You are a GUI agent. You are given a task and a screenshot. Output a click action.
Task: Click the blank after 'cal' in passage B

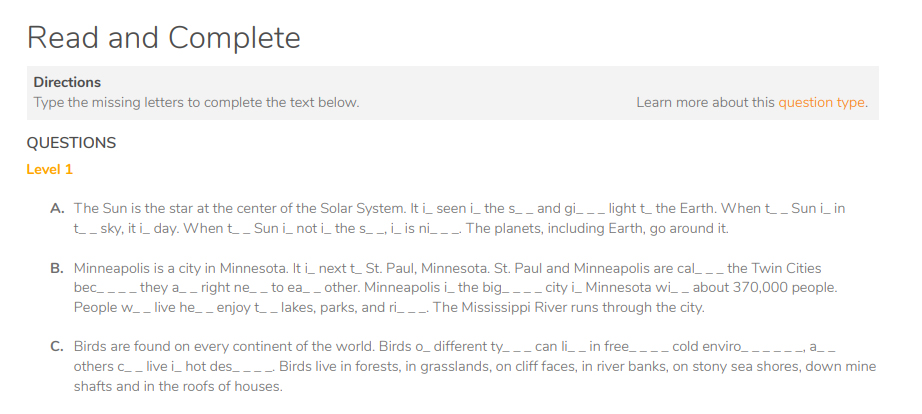(709, 272)
